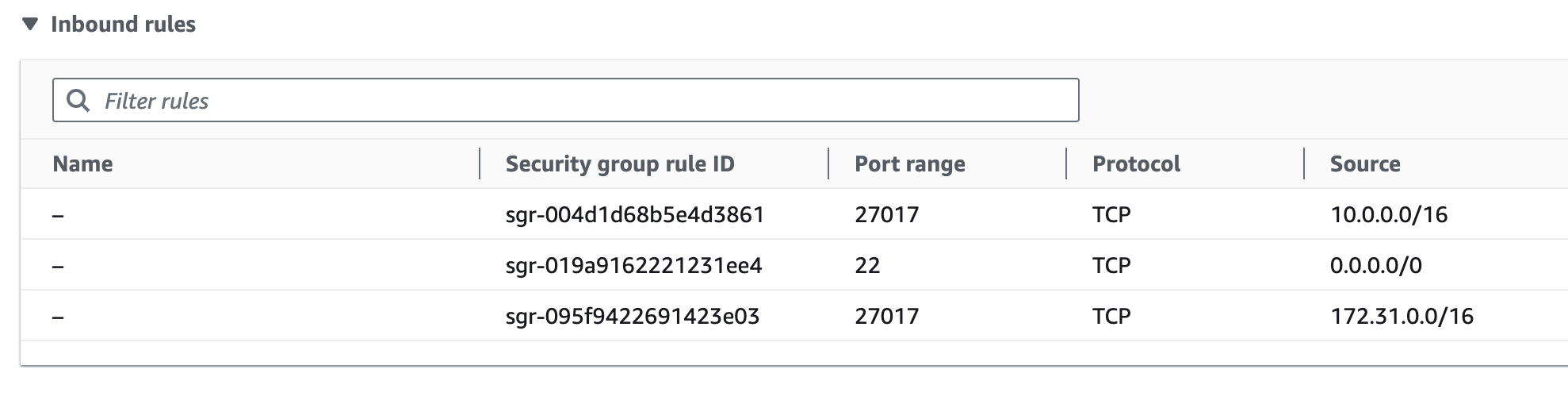This screenshot has height=400, width=1568.
Task: Select rule ID sgr-095f9422691423e03
Action: pos(633,316)
